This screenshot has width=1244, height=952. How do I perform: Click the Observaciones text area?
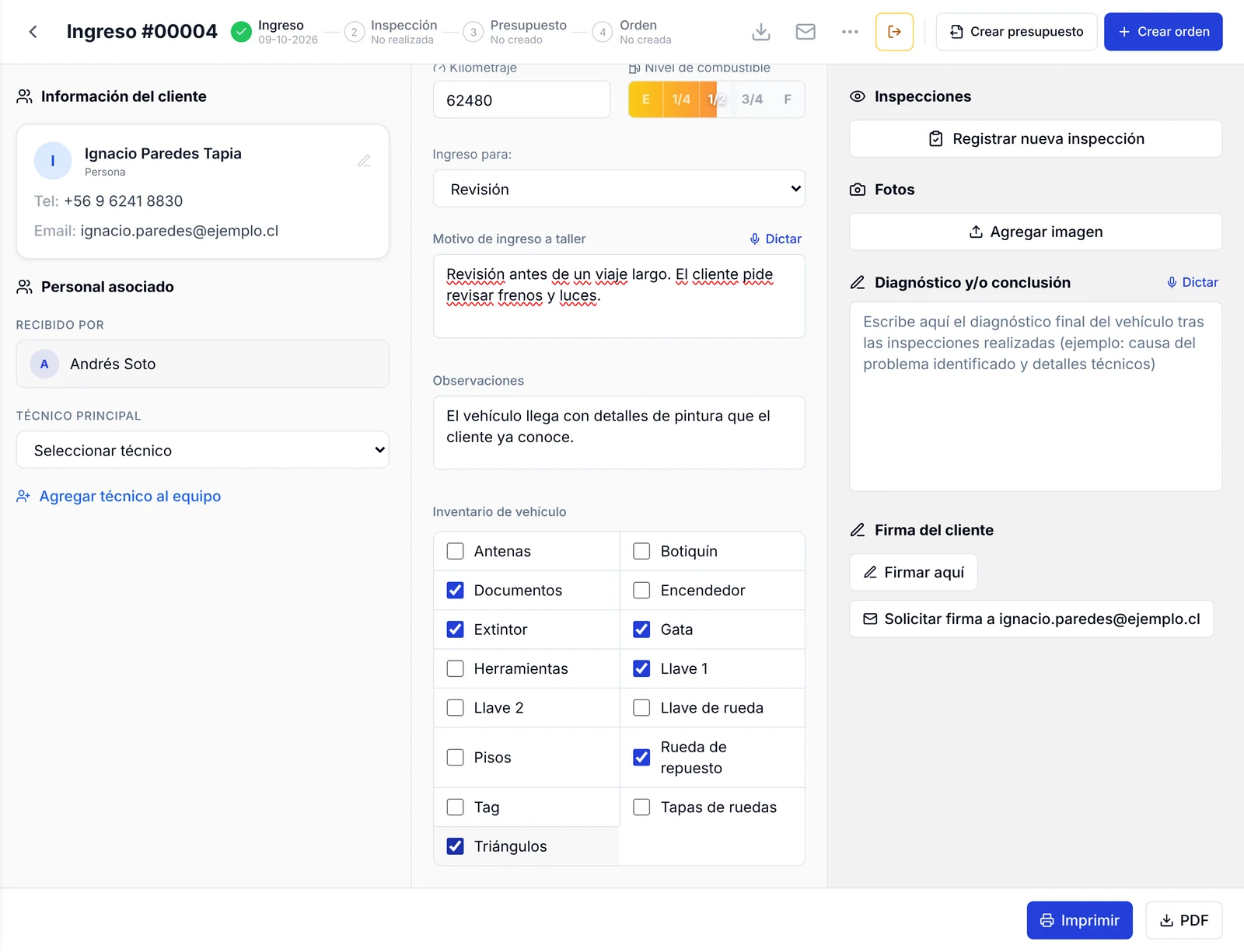point(619,433)
